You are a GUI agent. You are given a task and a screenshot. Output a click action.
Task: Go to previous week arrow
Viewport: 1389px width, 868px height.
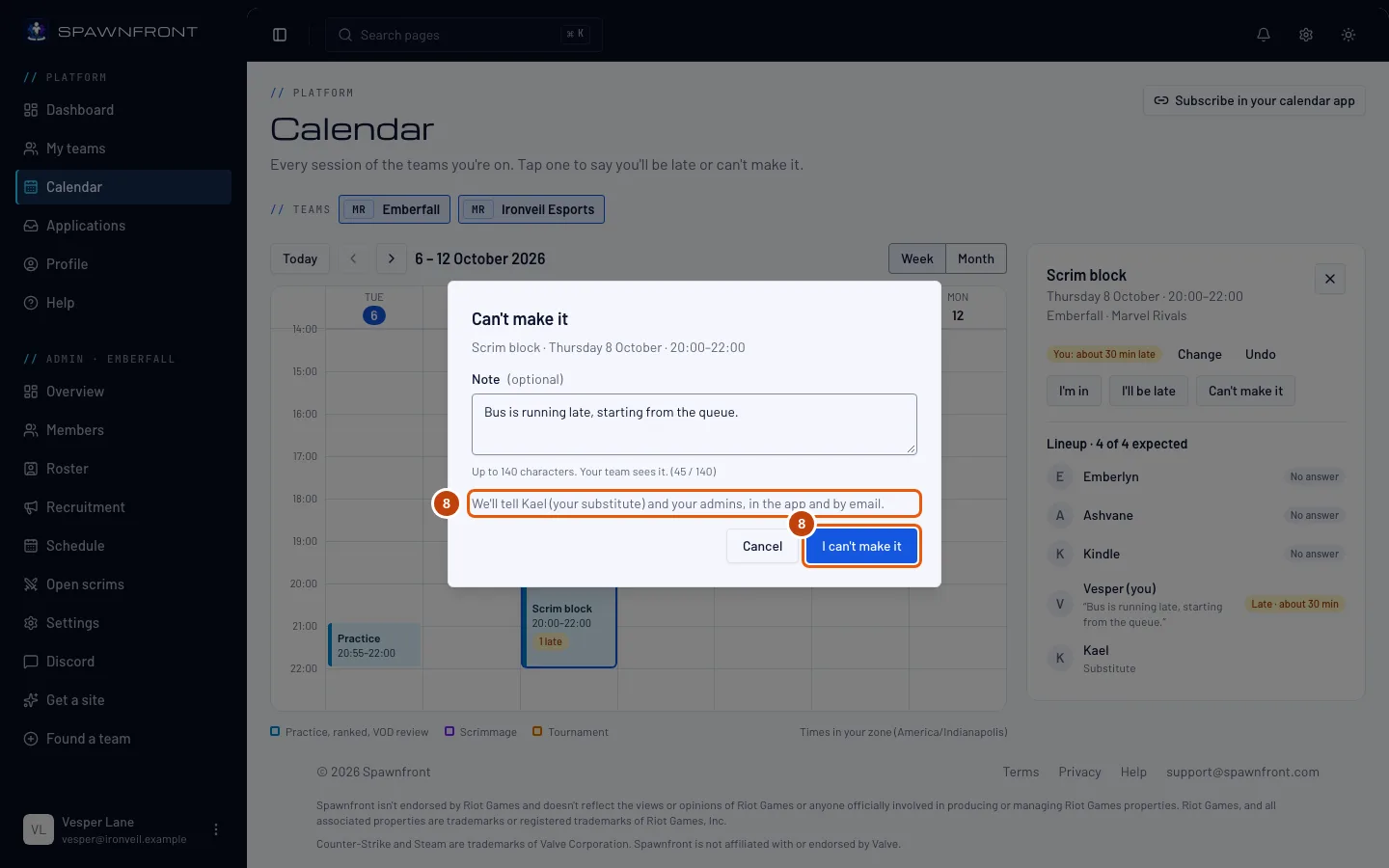click(x=353, y=258)
